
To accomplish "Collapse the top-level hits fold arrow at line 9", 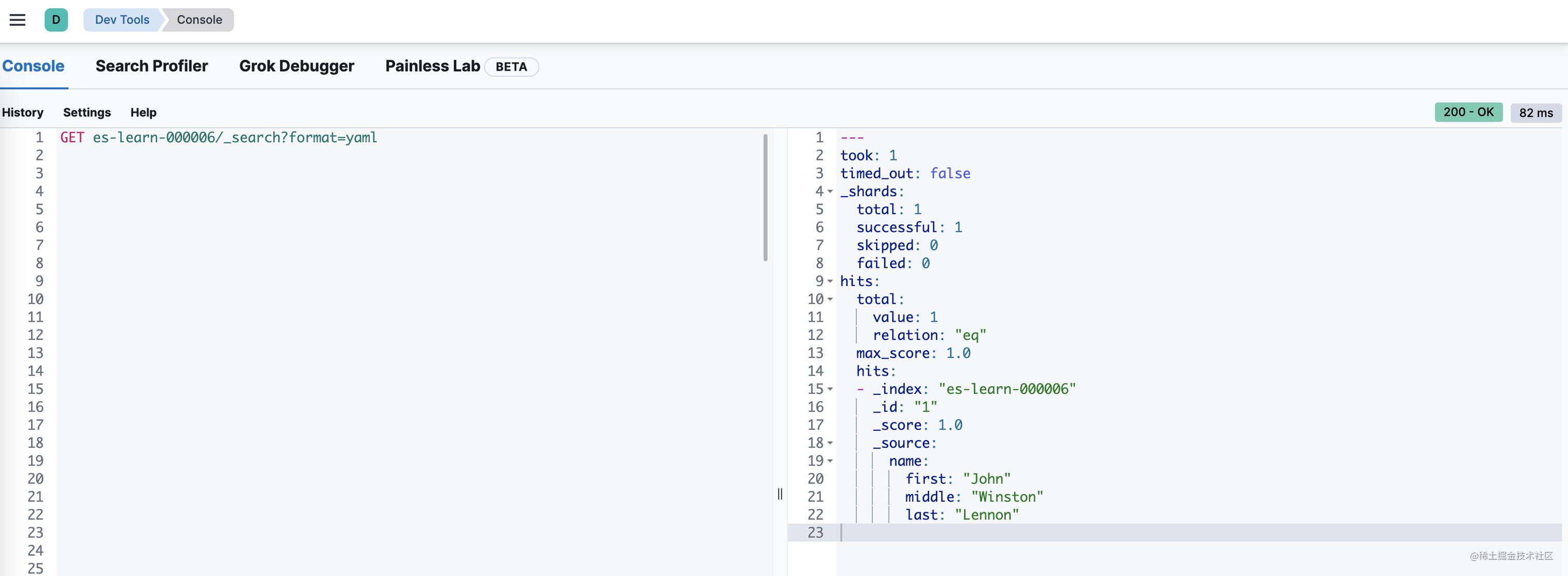I will click(x=830, y=281).
